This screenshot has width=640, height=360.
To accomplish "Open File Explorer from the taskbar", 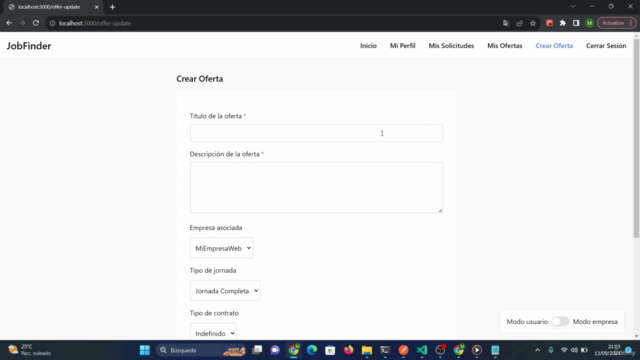I will (367, 350).
